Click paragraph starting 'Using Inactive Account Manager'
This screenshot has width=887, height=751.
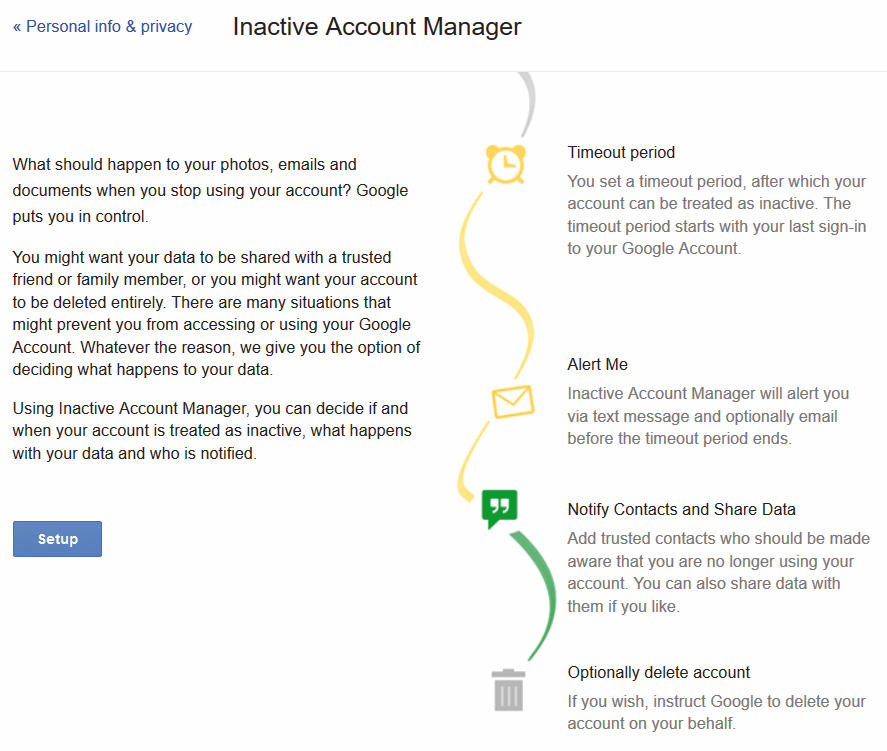coord(212,431)
